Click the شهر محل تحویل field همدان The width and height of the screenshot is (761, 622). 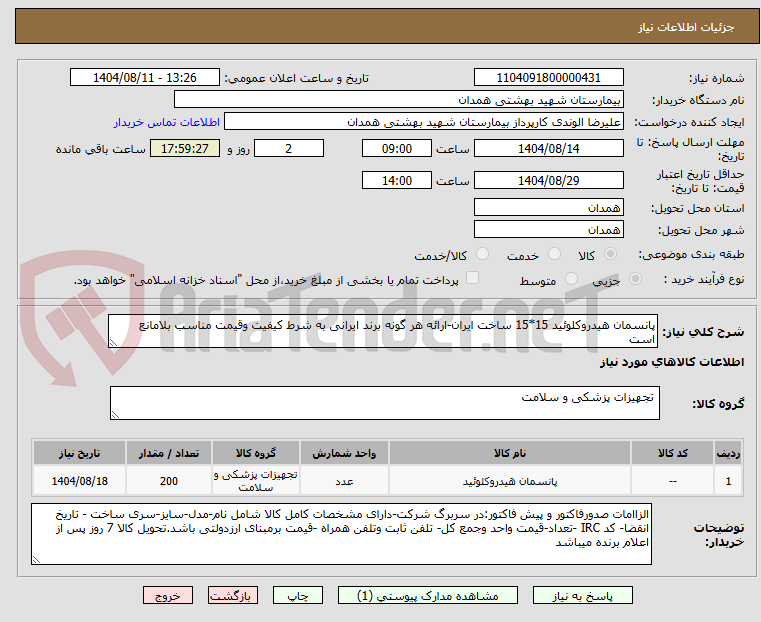tap(548, 229)
